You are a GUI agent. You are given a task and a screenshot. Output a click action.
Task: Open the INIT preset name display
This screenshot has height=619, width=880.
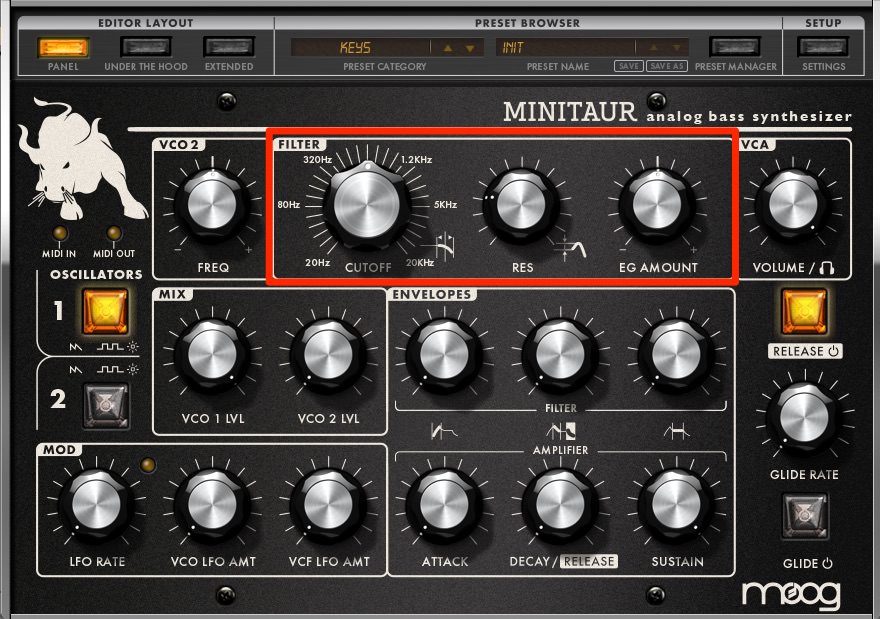[x=565, y=47]
